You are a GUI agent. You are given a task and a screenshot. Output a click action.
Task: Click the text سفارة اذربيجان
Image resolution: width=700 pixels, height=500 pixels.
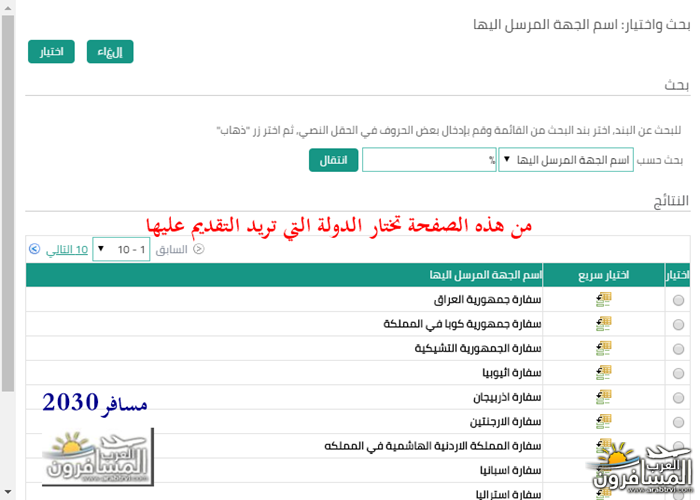coord(507,397)
